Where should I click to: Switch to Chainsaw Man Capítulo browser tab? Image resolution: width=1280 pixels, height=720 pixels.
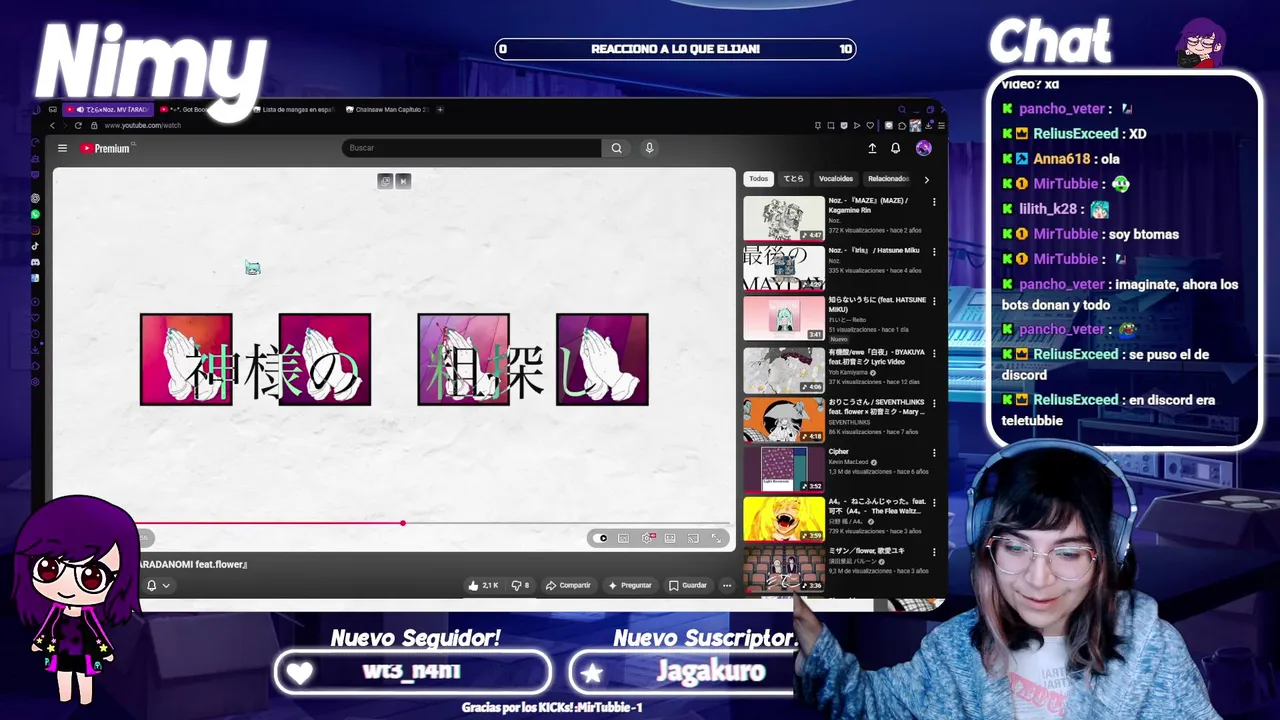tap(386, 109)
